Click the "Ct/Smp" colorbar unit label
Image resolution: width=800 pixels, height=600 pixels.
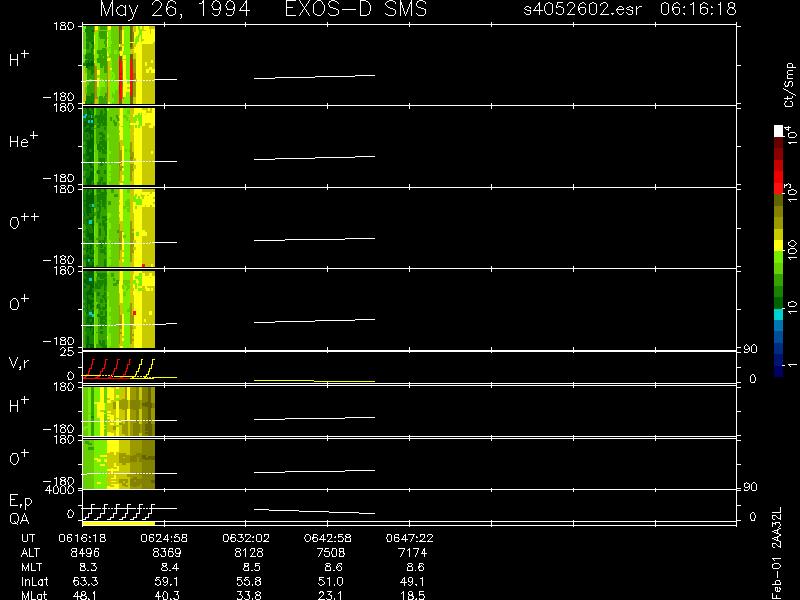point(789,85)
